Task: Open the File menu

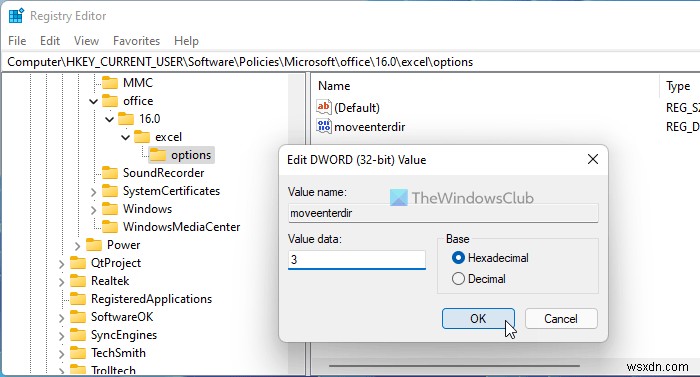Action: pyautogui.click(x=17, y=41)
